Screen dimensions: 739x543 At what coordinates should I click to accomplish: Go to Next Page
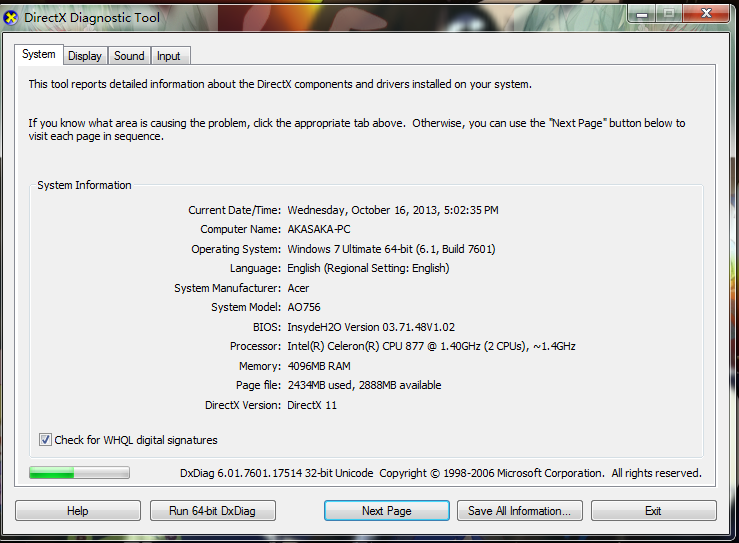(386, 510)
